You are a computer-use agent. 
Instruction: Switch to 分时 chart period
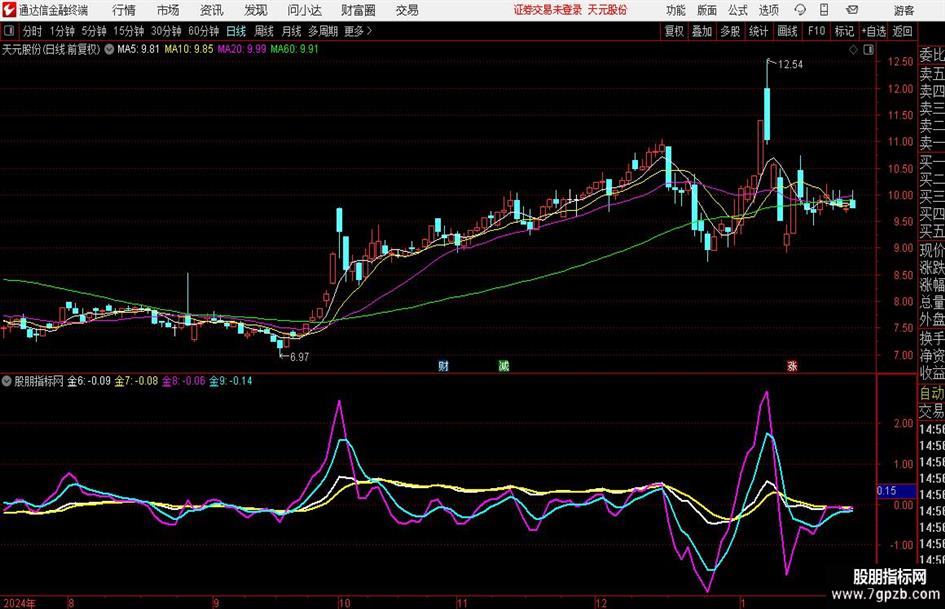click(x=33, y=31)
